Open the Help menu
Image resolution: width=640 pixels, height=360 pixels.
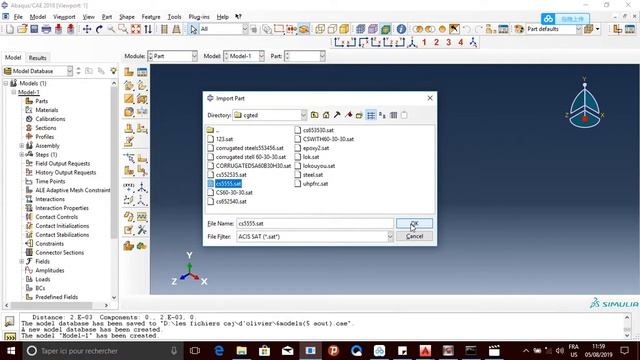222,17
